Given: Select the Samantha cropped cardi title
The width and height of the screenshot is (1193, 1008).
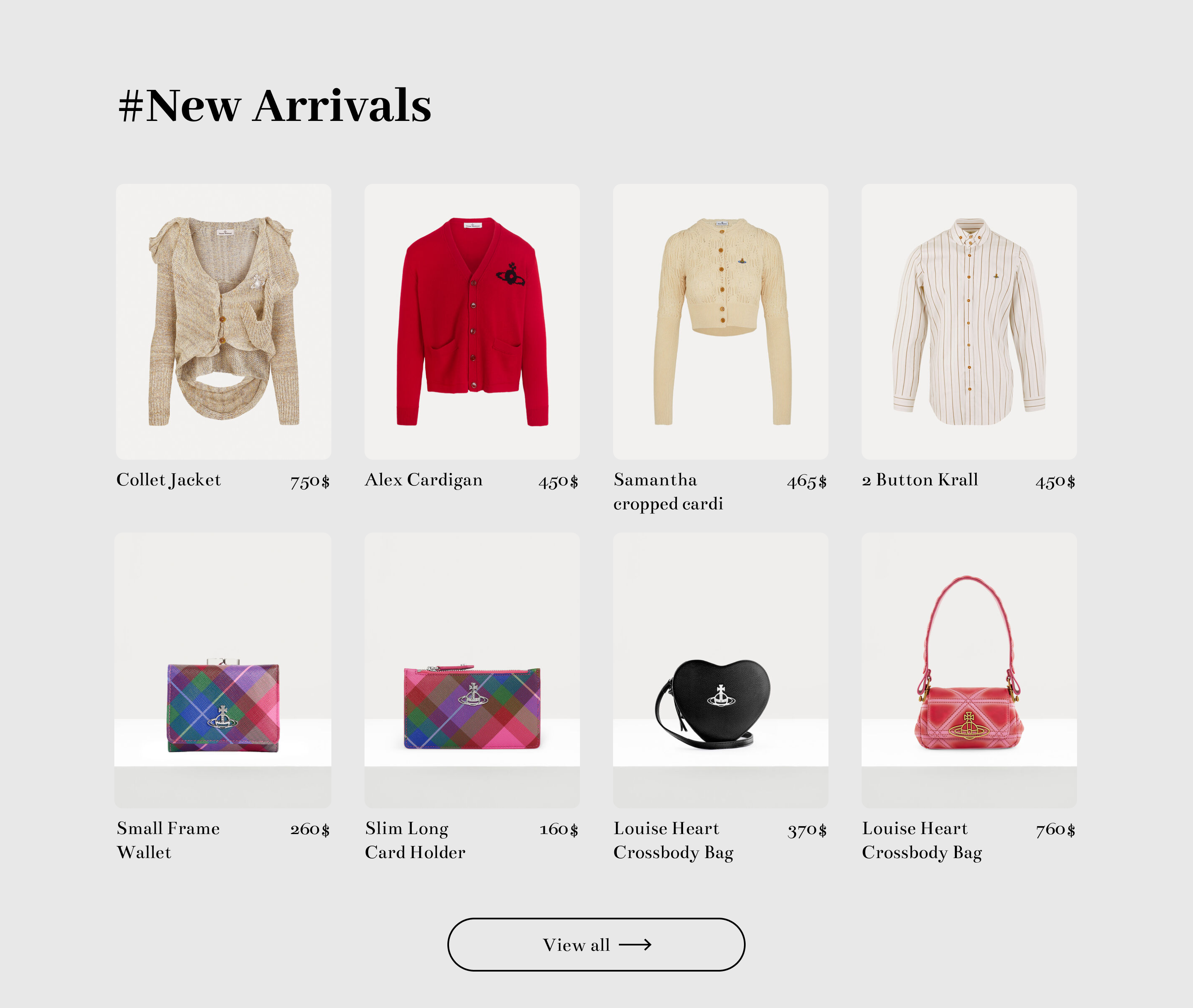Looking at the screenshot, I should coord(668,492).
